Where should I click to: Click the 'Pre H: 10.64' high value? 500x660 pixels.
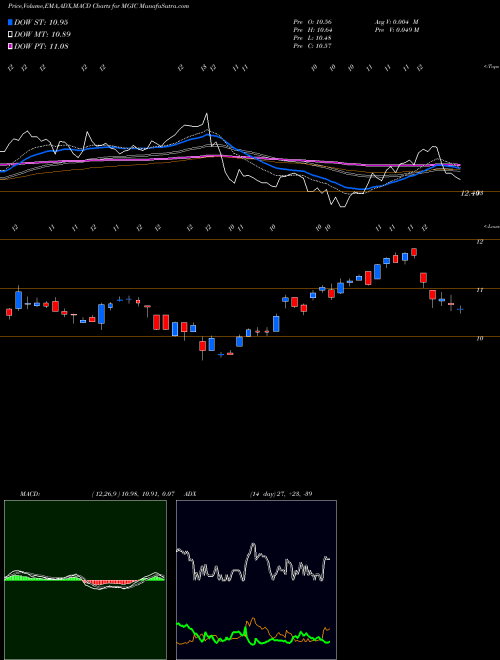click(313, 30)
